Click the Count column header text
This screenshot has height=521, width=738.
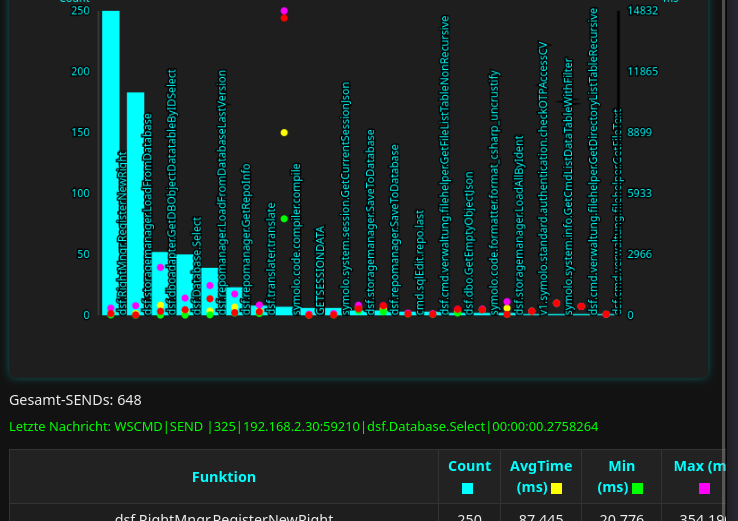click(x=469, y=466)
